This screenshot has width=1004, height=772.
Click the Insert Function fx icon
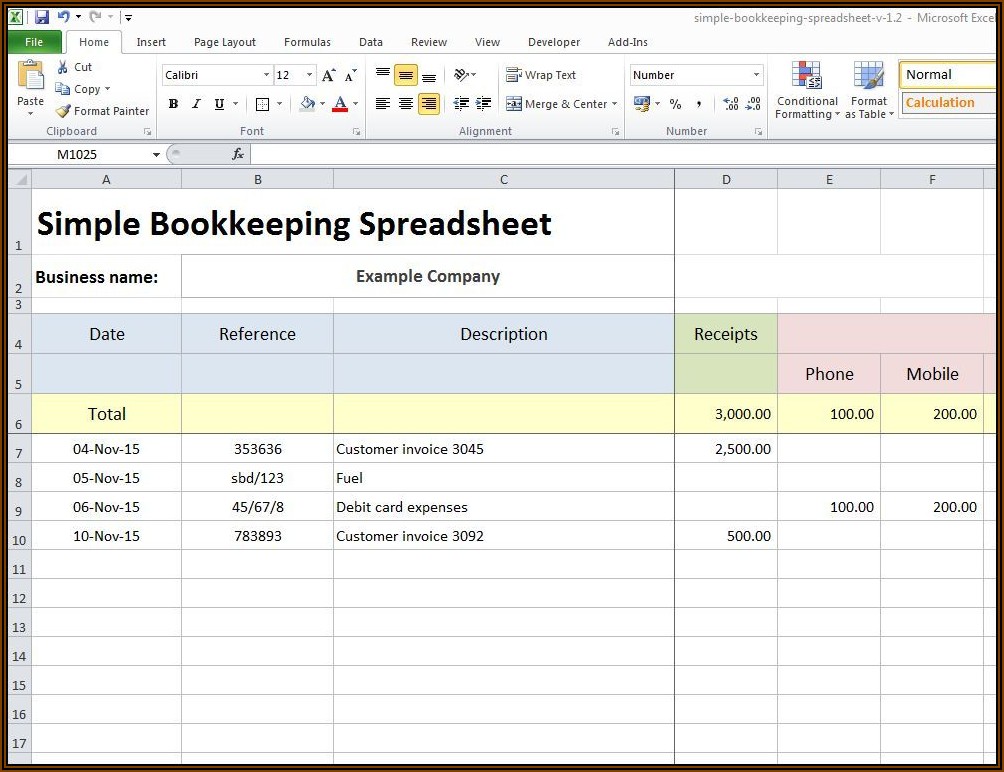[x=238, y=154]
